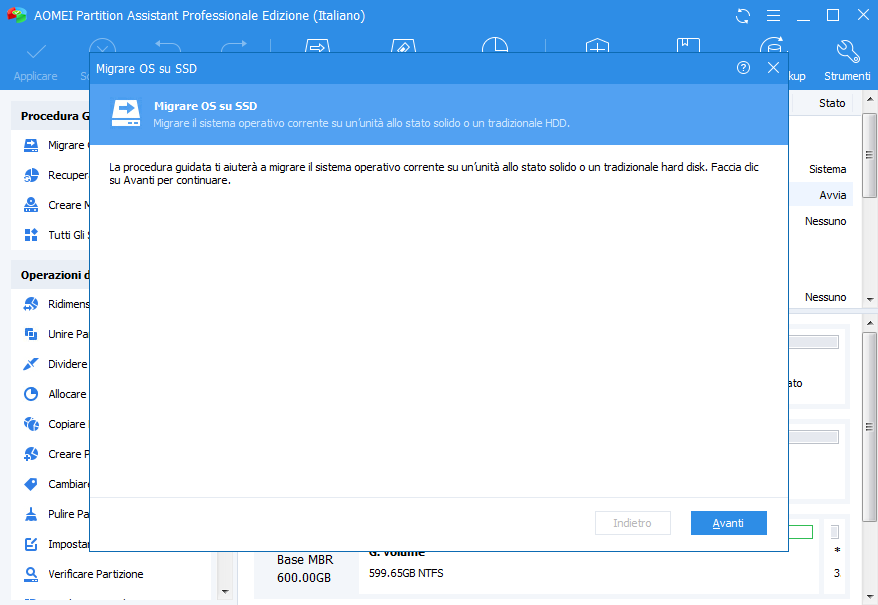Choose Allocare free space icon
The height and width of the screenshot is (605, 878).
point(31,394)
